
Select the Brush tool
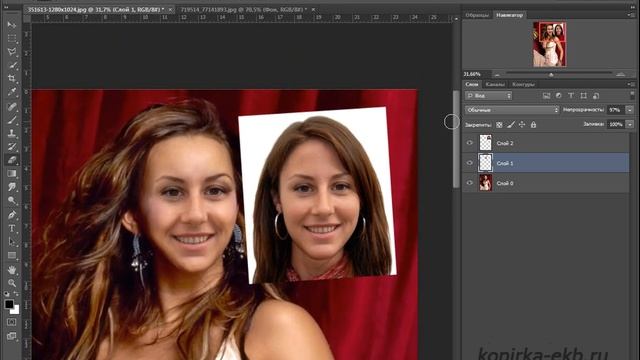(x=12, y=120)
